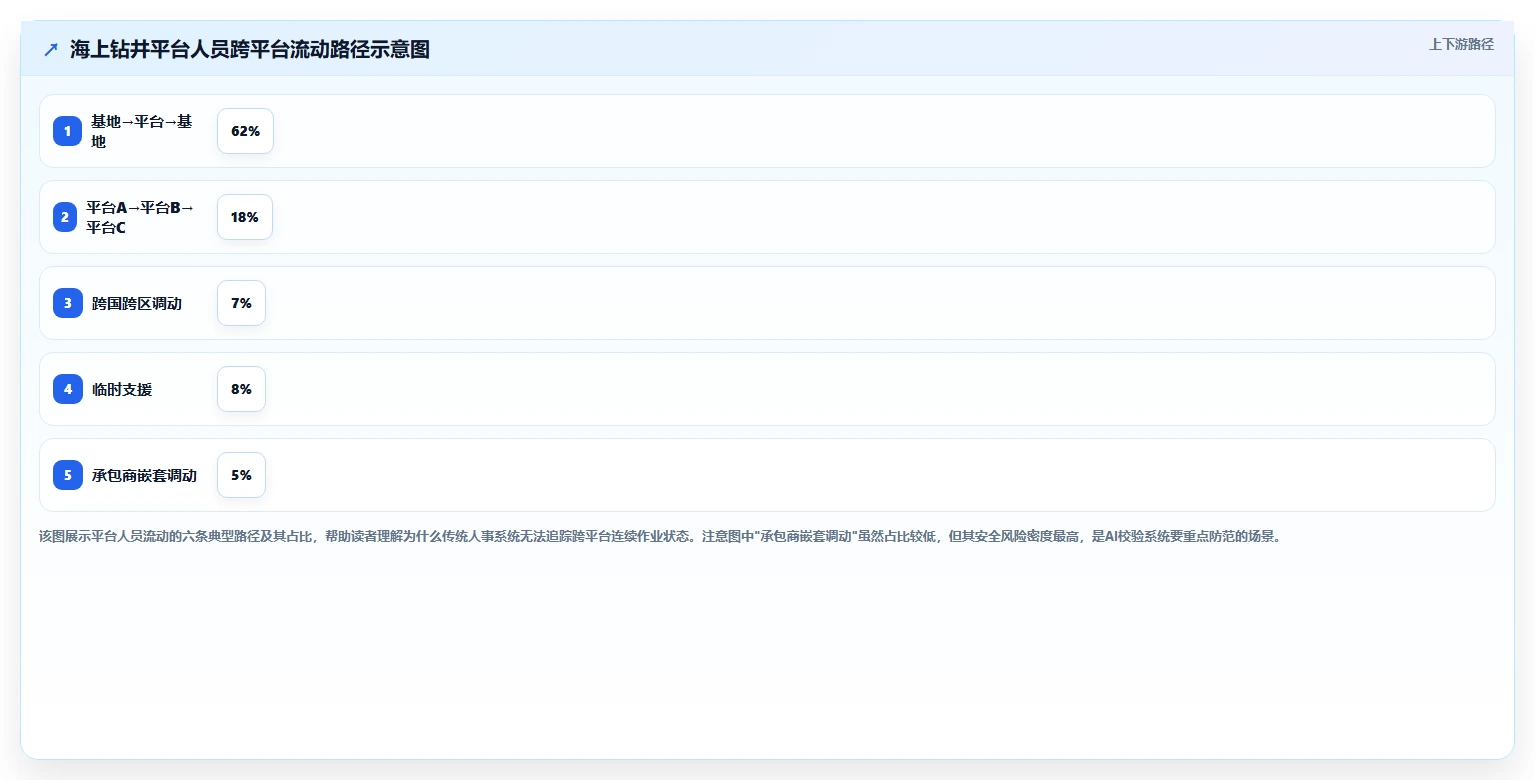Image resolution: width=1535 pixels, height=780 pixels.
Task: Click the 平台A→平台B→平台C path label
Action: click(140, 217)
